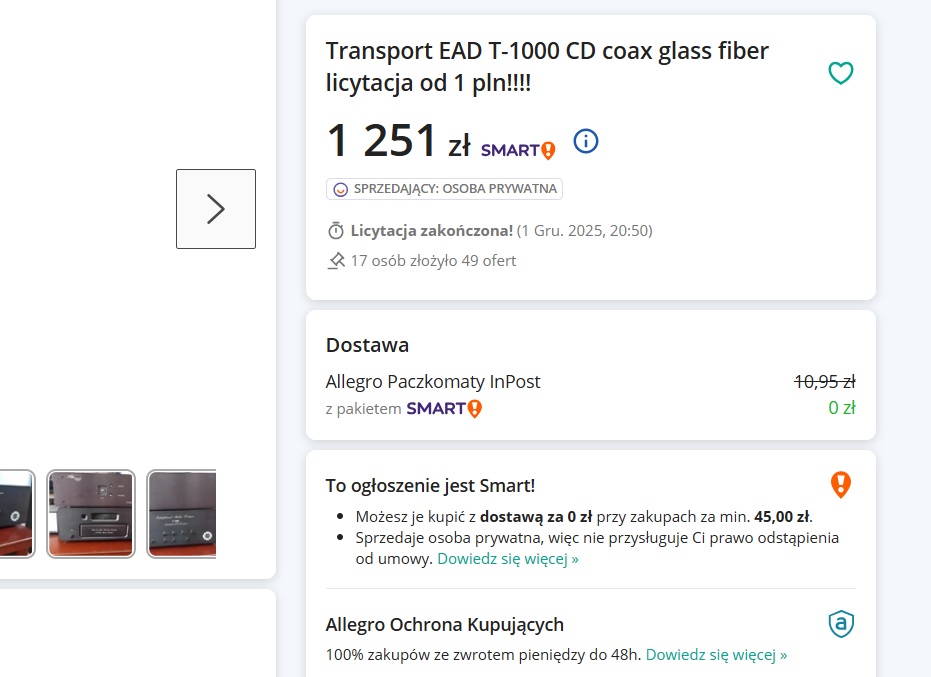This screenshot has height=677, width=931.
Task: Click the private seller badge
Action: pos(444,189)
